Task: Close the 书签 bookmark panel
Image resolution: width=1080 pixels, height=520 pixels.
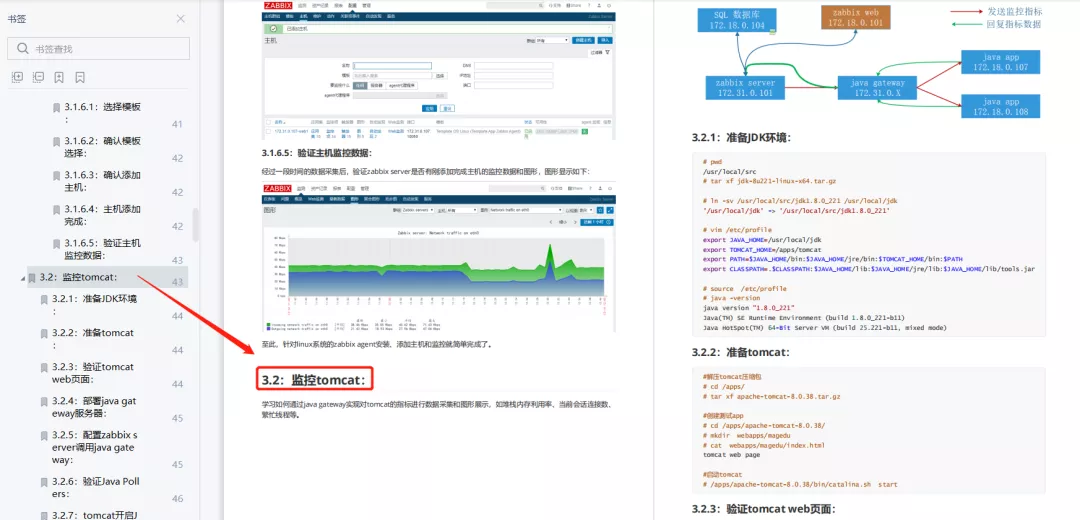Action: click(180, 19)
